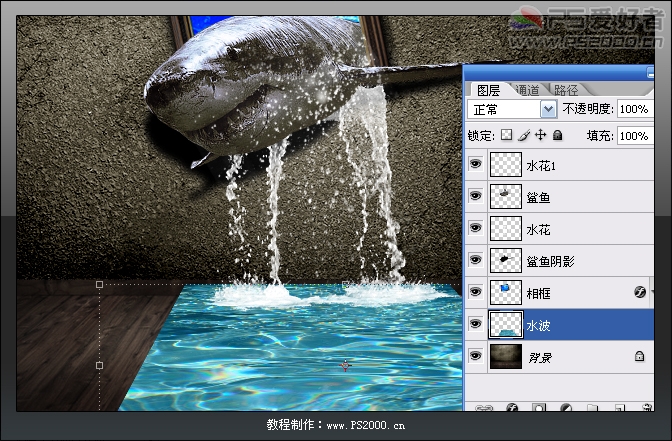
Task: Click the create new layer icon
Action: click(619, 408)
